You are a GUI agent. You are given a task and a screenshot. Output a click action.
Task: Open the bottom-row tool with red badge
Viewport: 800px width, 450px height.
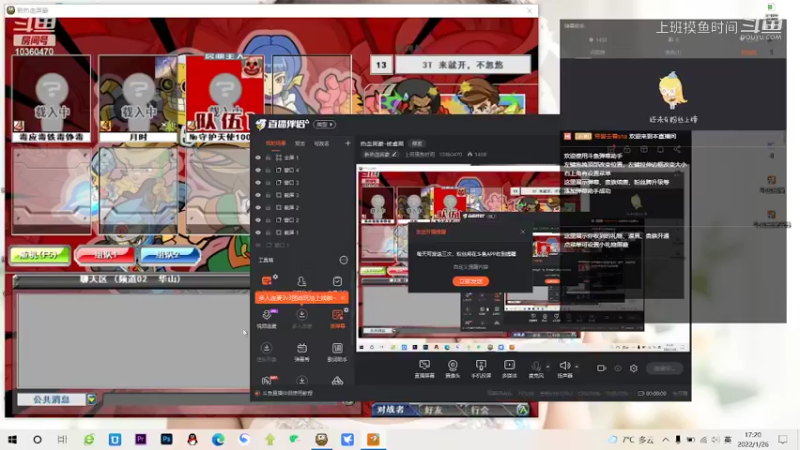tap(268, 381)
